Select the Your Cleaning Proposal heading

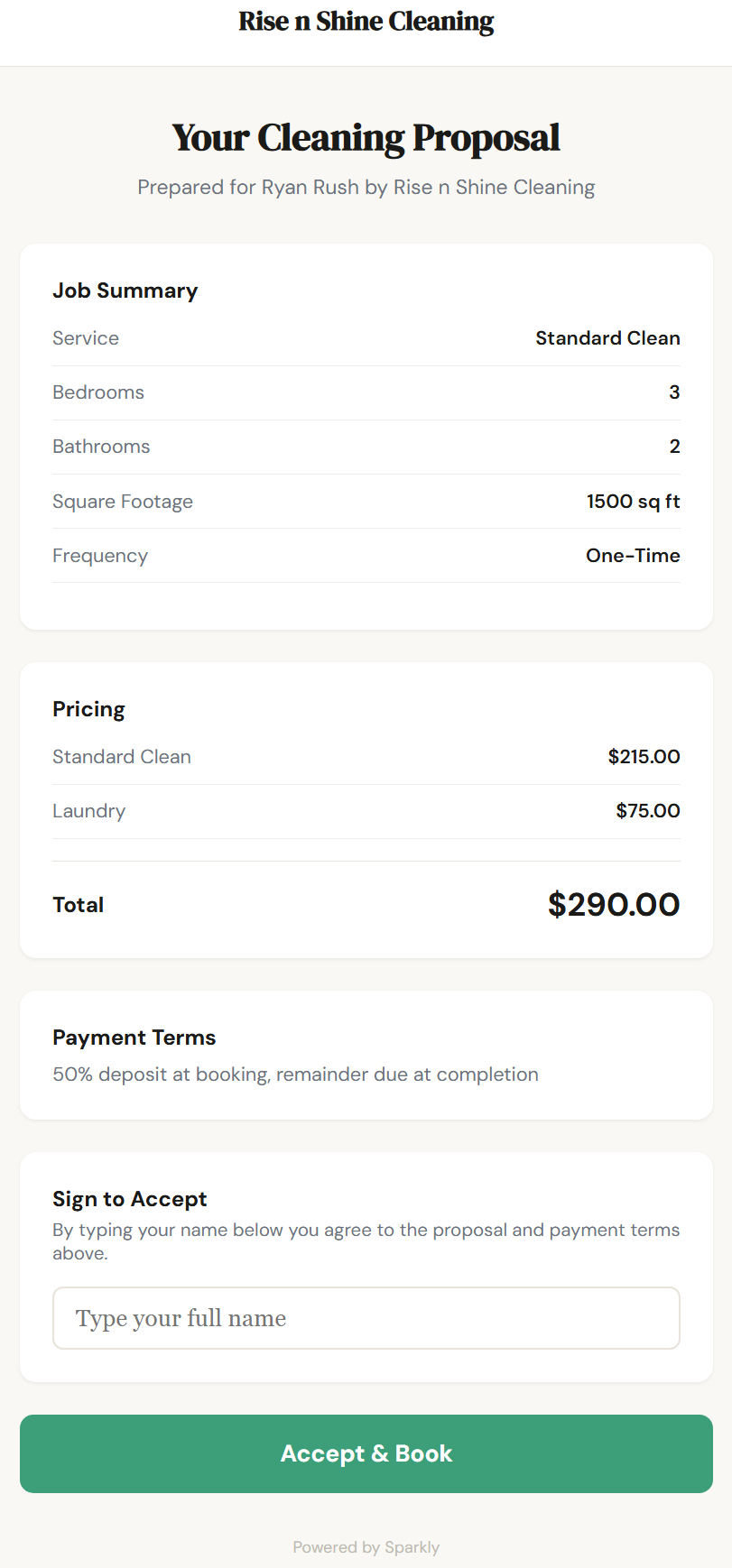click(366, 138)
